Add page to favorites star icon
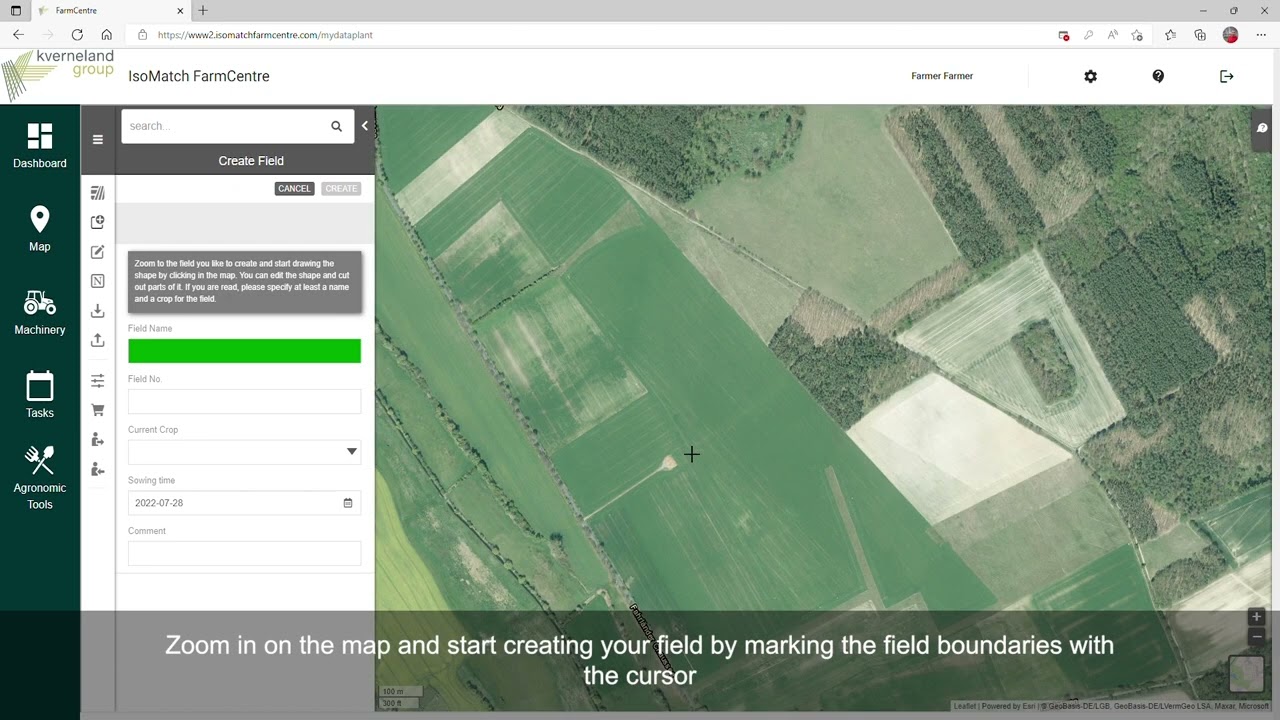Image resolution: width=1280 pixels, height=720 pixels. tap(1137, 35)
